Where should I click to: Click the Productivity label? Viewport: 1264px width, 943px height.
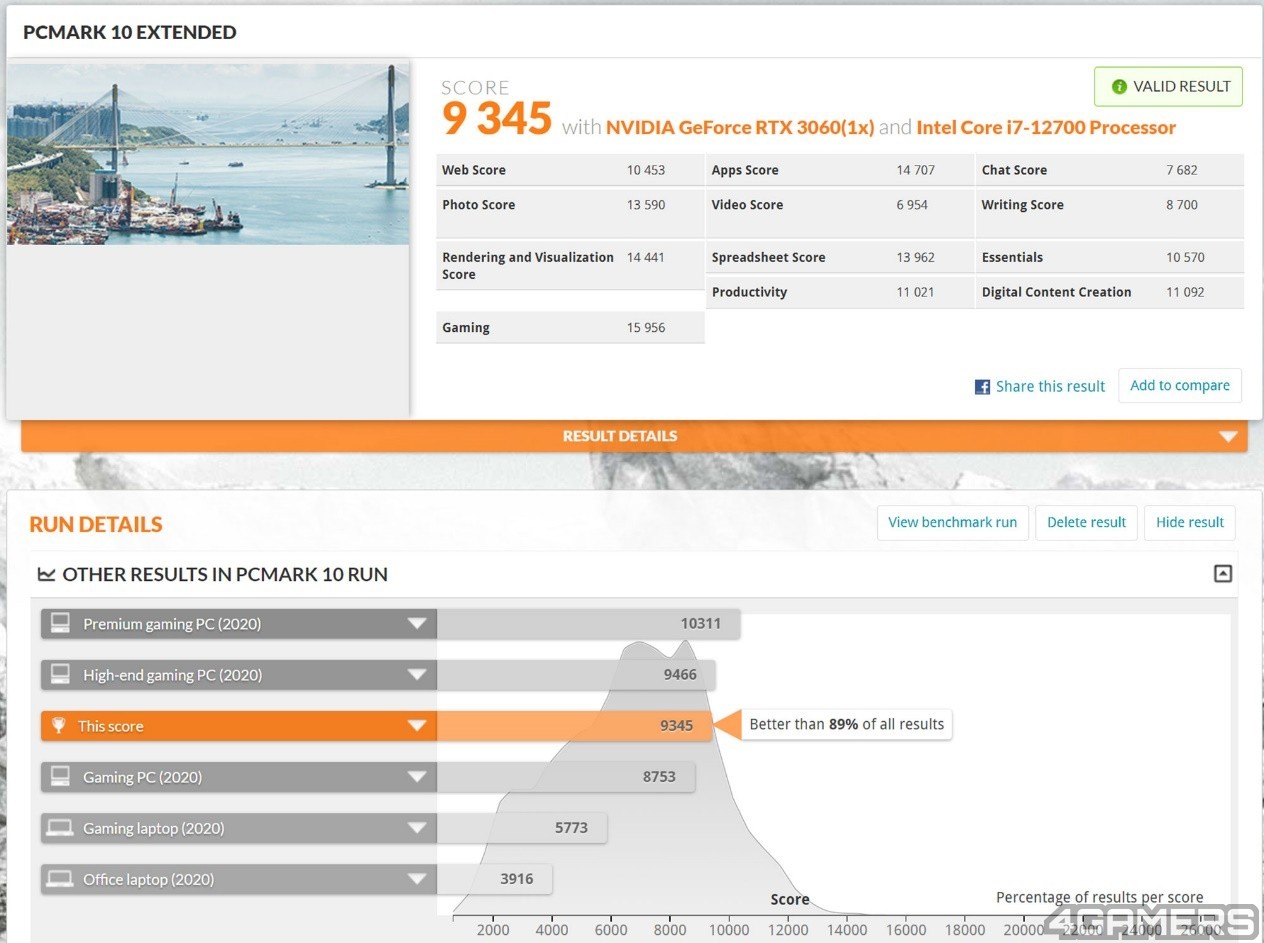(x=749, y=292)
